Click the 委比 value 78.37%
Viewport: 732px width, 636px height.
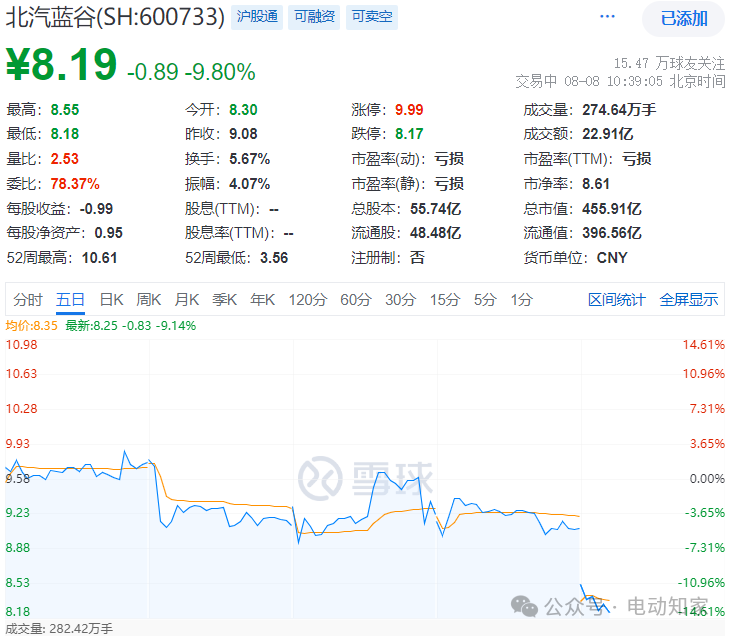point(75,184)
